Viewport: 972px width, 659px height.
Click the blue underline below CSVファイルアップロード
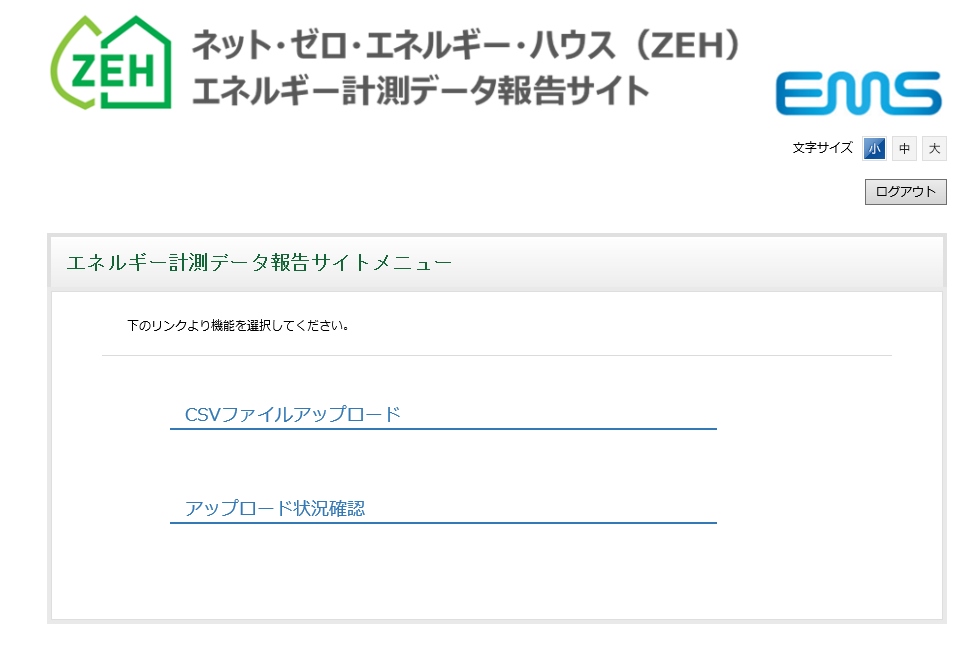[443, 428]
